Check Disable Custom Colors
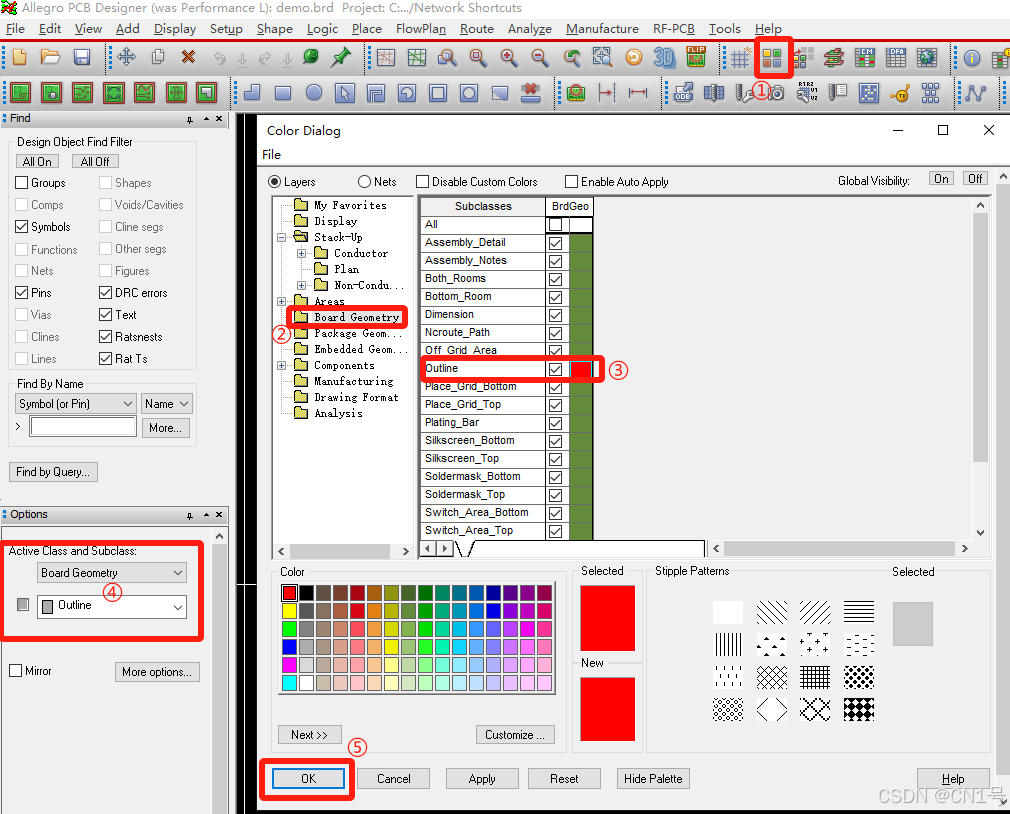This screenshot has height=814, width=1010. (423, 182)
